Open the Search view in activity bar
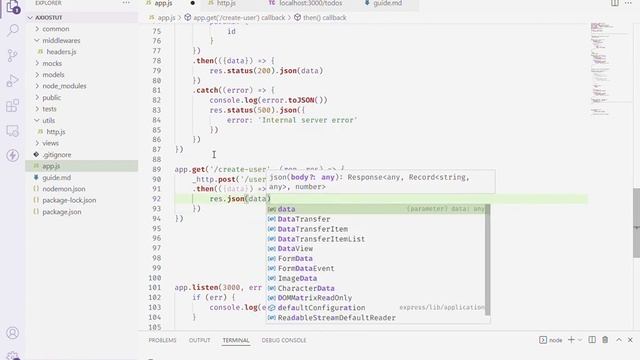This screenshot has width=640, height=360. 13,30
